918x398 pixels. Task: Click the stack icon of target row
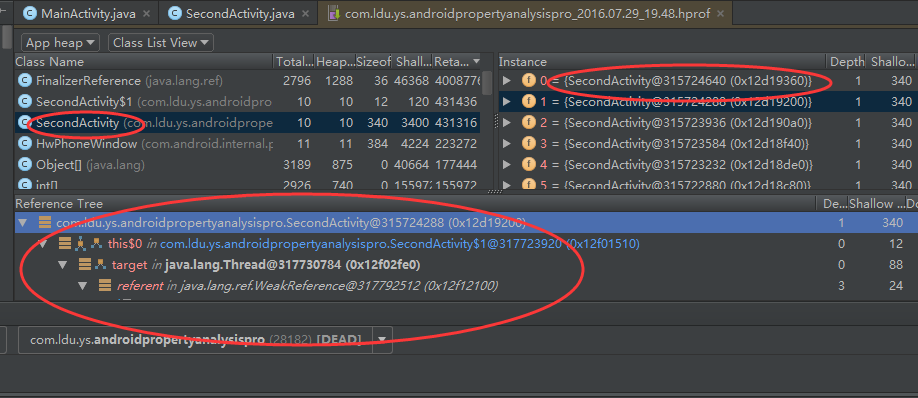coord(85,265)
